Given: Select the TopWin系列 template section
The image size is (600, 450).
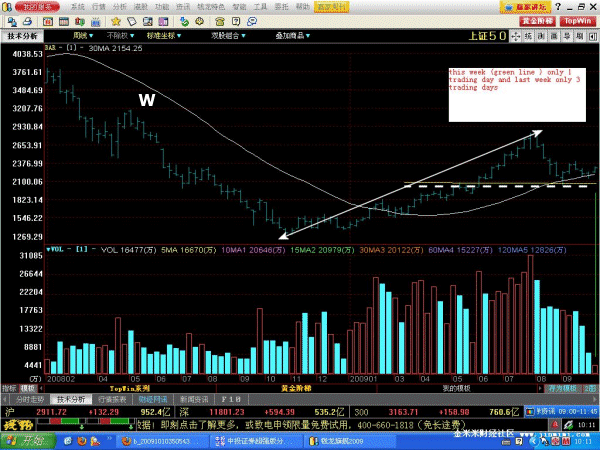Looking at the screenshot, I should pyautogui.click(x=129, y=388).
